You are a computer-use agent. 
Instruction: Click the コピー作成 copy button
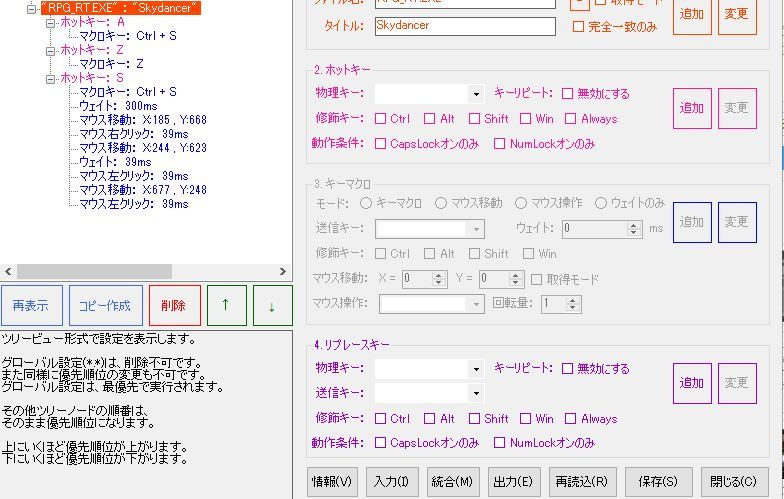click(106, 306)
